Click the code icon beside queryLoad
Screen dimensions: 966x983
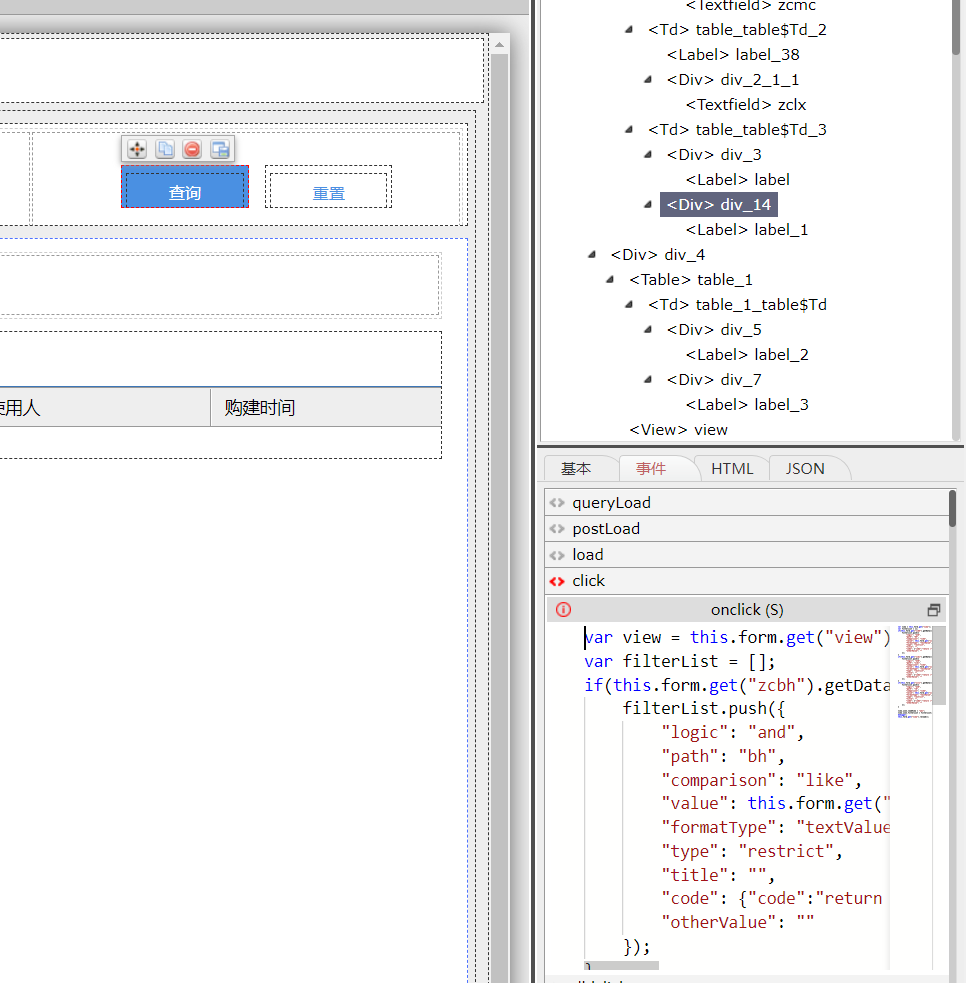tap(557, 503)
